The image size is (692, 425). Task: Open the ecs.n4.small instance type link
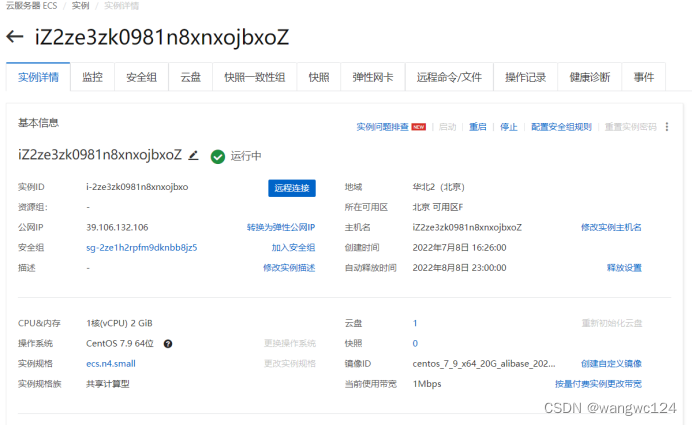coord(111,364)
